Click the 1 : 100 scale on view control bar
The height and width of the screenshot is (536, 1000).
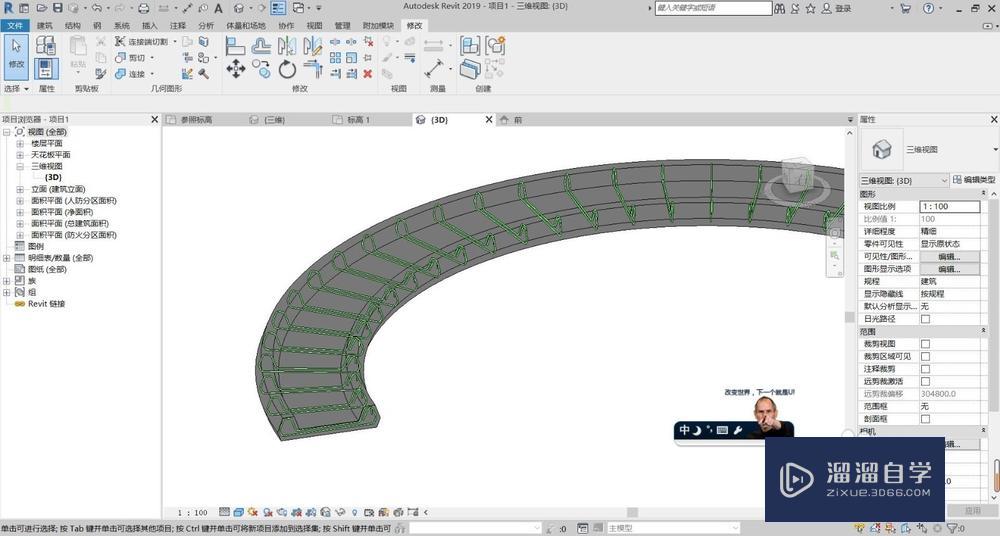[193, 512]
